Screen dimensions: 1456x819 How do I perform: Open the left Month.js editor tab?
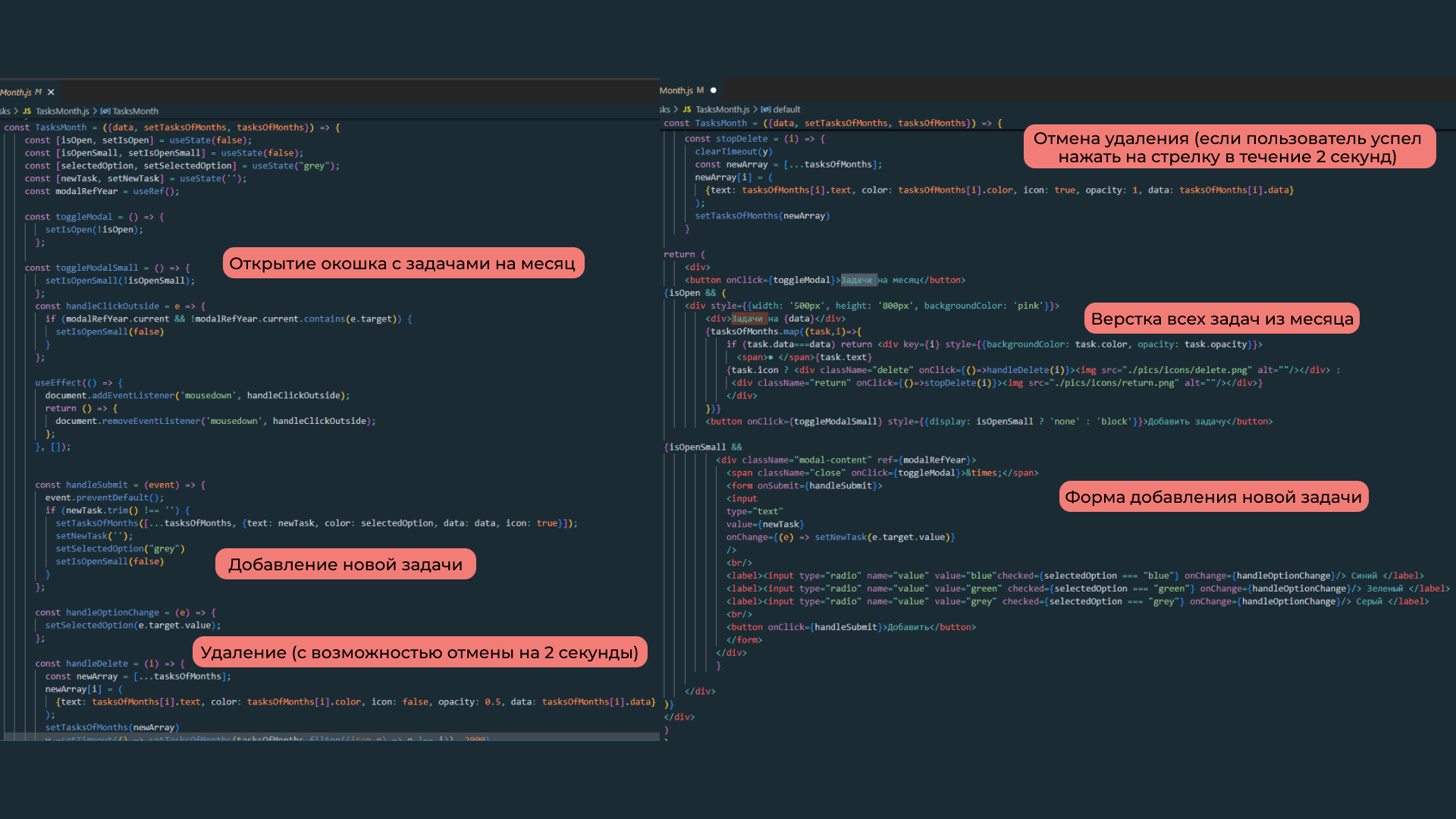pos(21,93)
